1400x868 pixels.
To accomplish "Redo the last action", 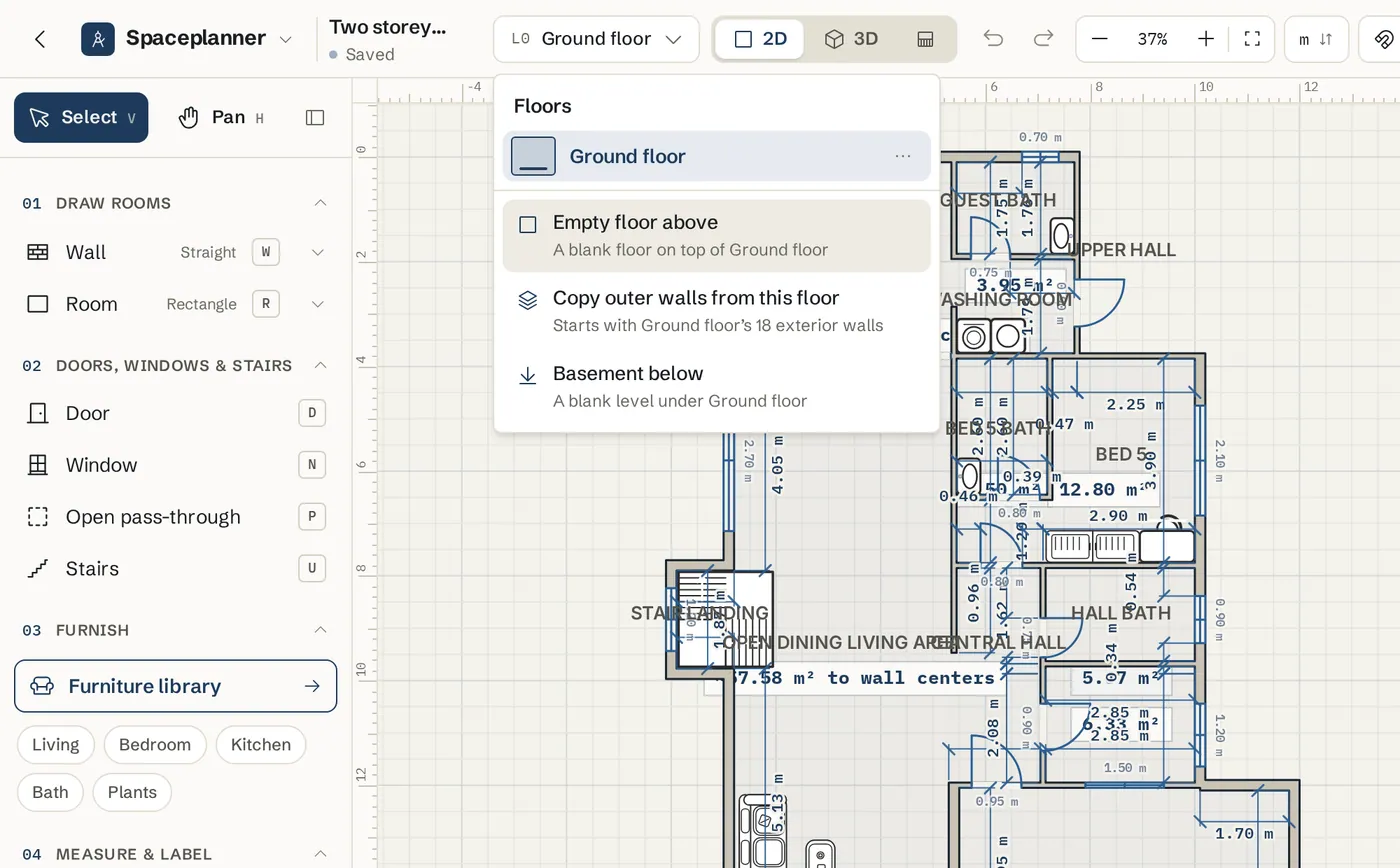I will [1043, 39].
